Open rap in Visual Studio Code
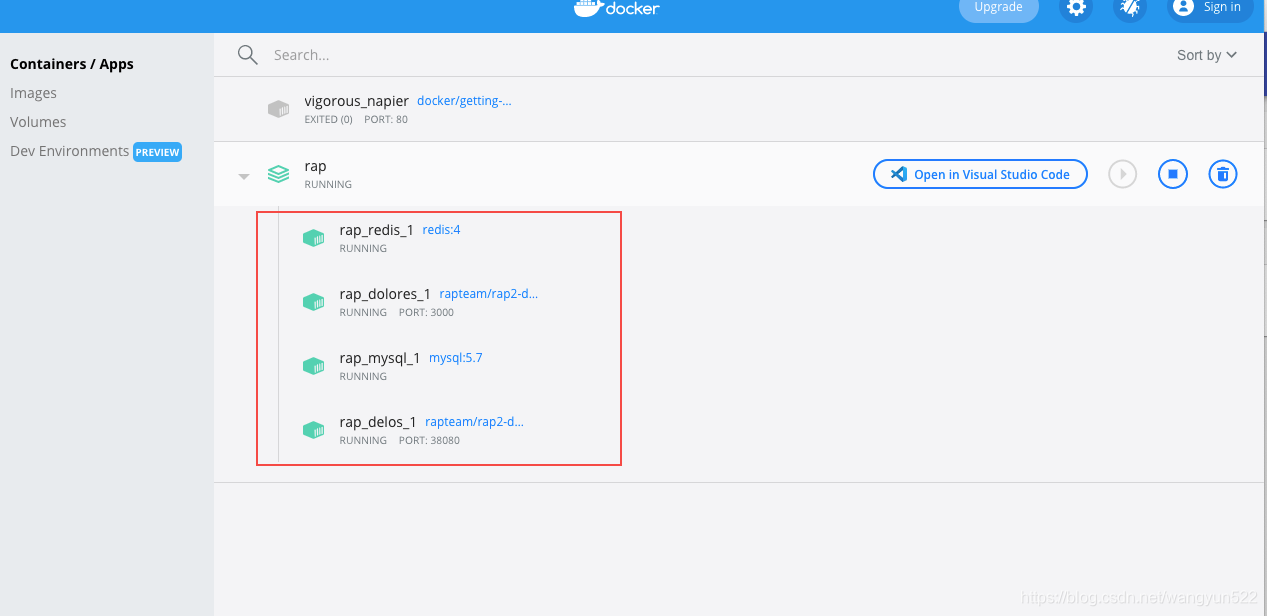The image size is (1267, 616). (x=980, y=174)
